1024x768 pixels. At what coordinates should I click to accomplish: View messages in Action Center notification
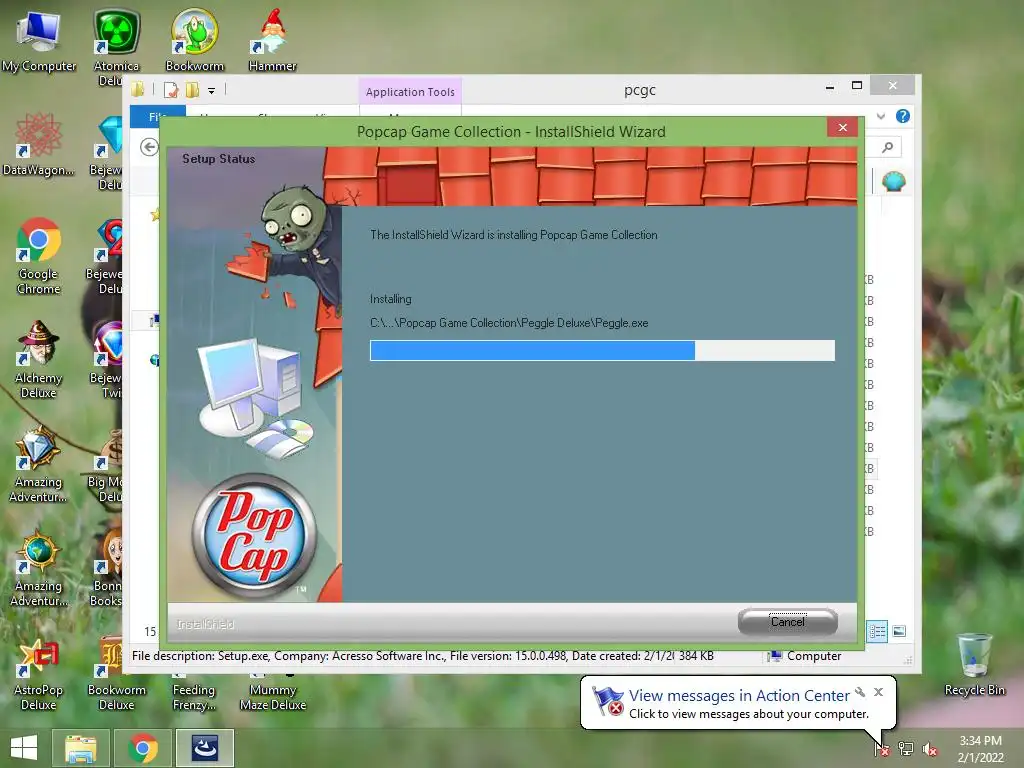tap(739, 696)
